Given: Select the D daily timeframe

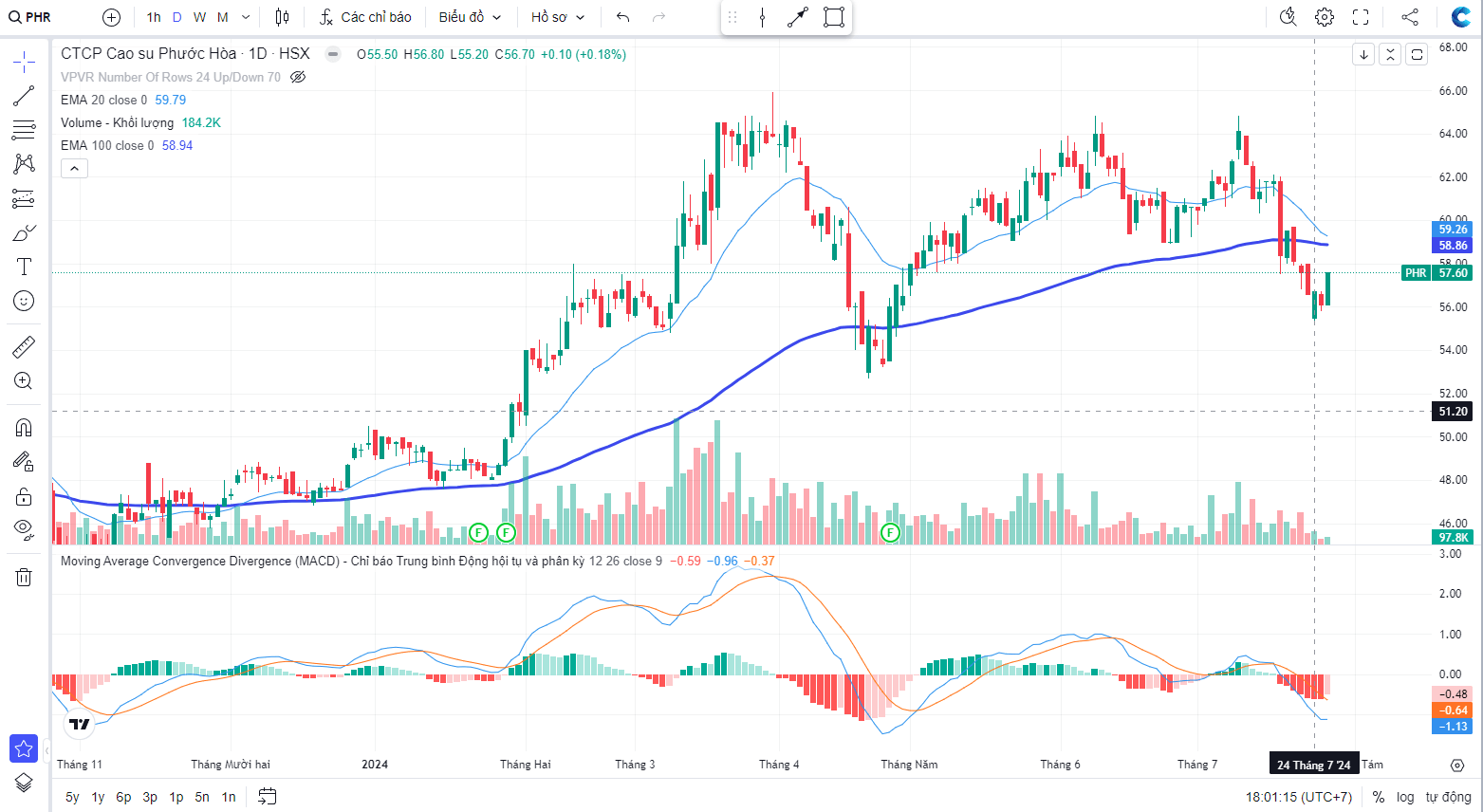Looking at the screenshot, I should 177,17.
